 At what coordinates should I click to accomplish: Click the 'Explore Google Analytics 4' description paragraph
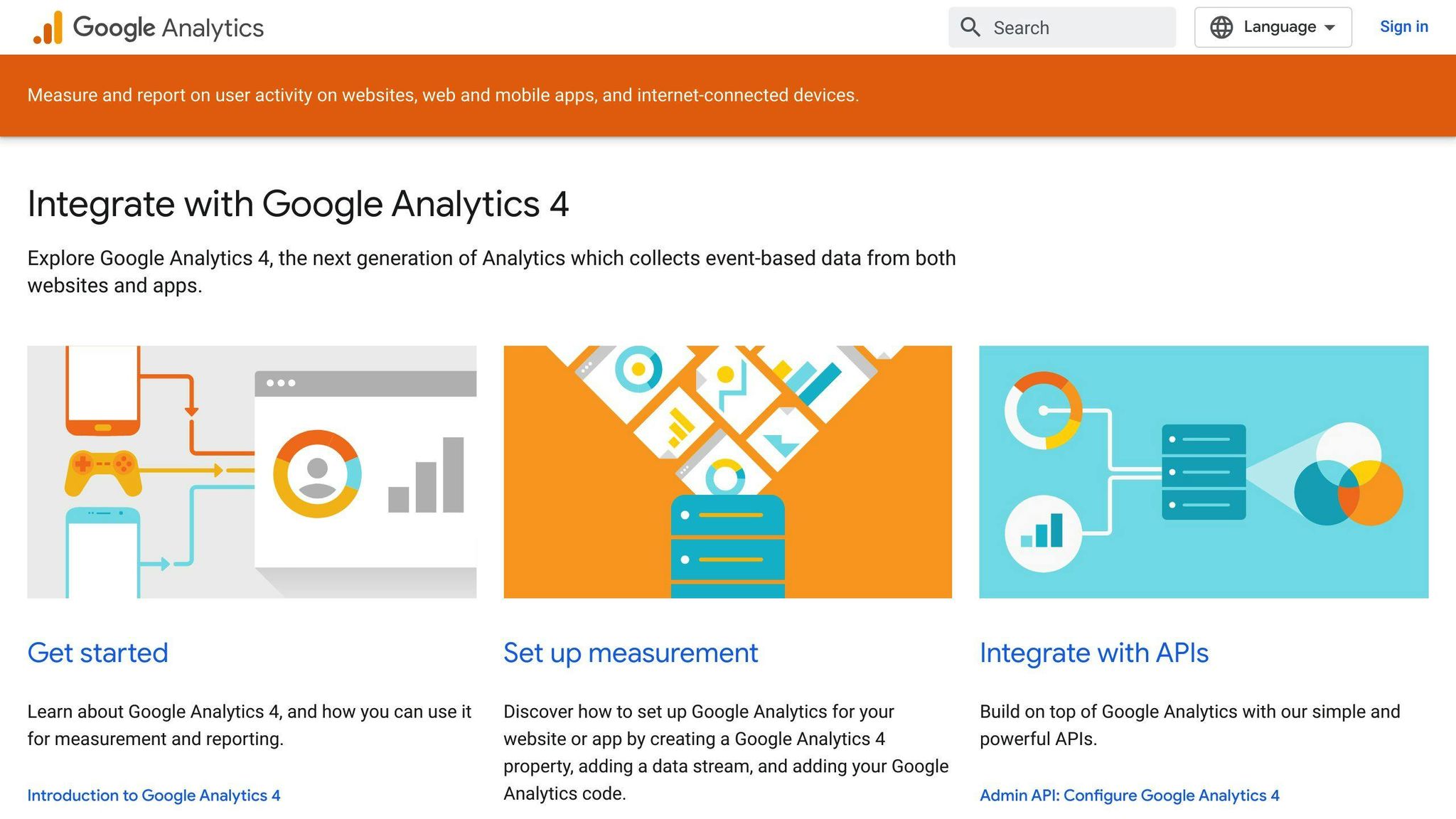tap(491, 272)
